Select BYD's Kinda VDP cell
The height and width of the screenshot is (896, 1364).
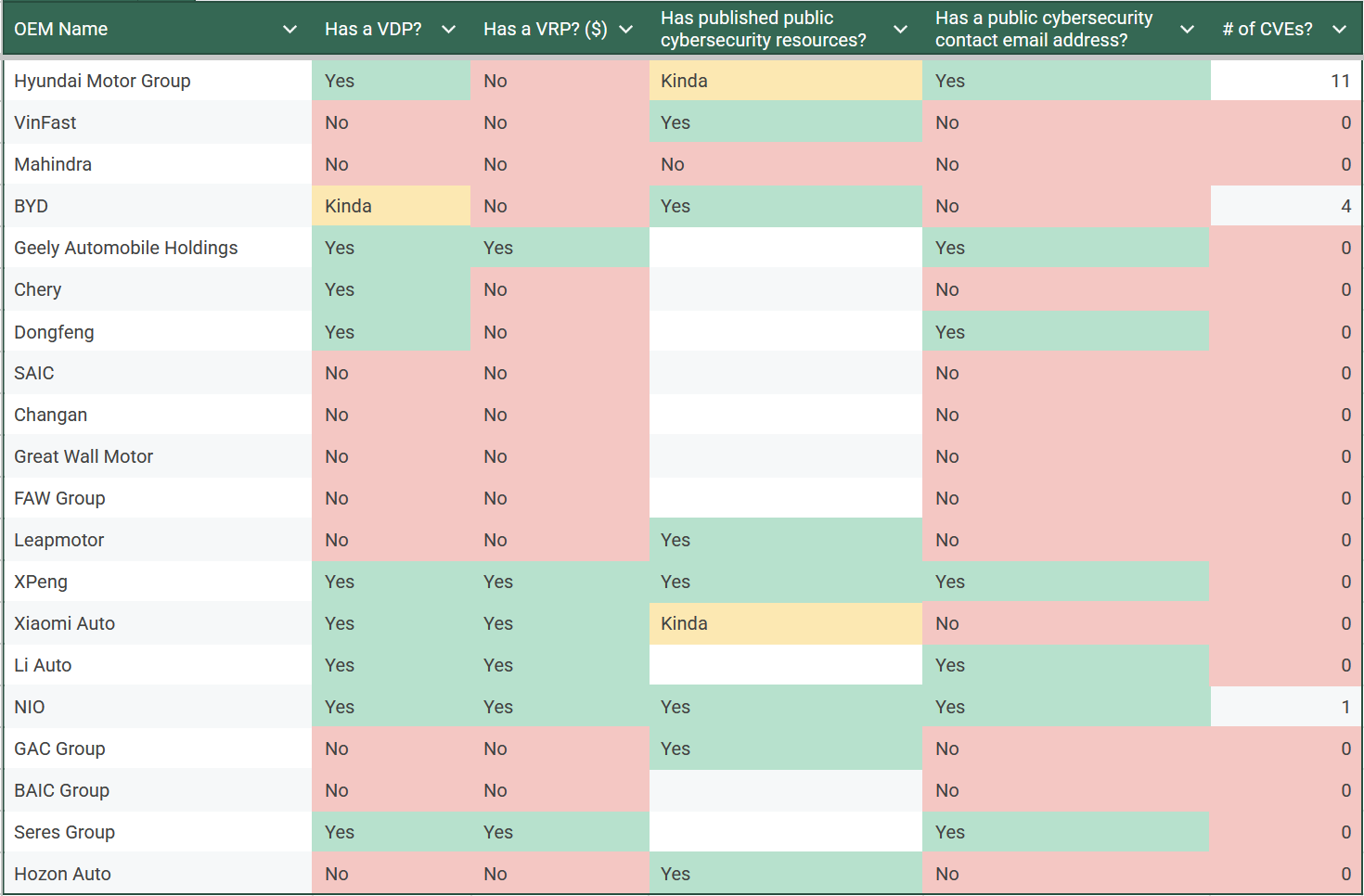coord(392,206)
